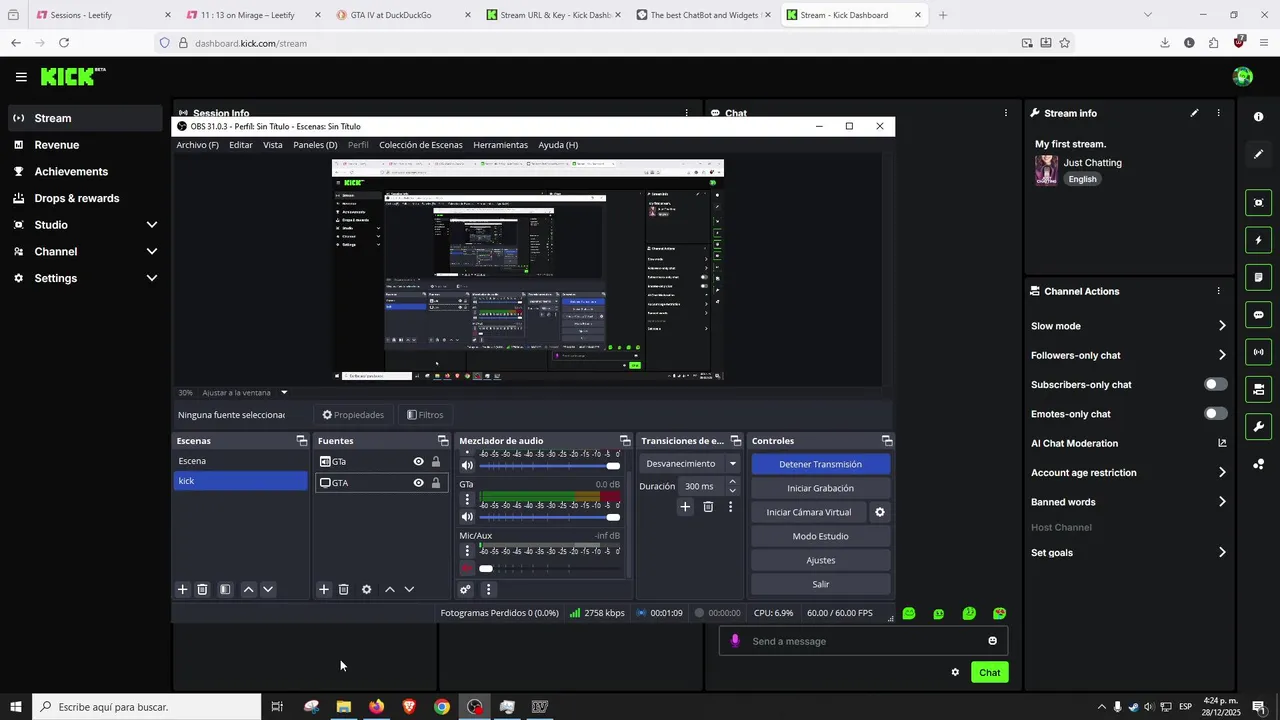Click Detener Transmisión to stop streaming
The width and height of the screenshot is (1280, 720).
[x=820, y=464]
